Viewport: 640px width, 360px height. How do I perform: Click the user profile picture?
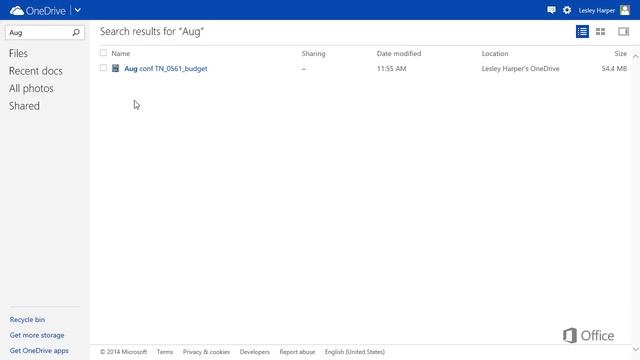[624, 10]
